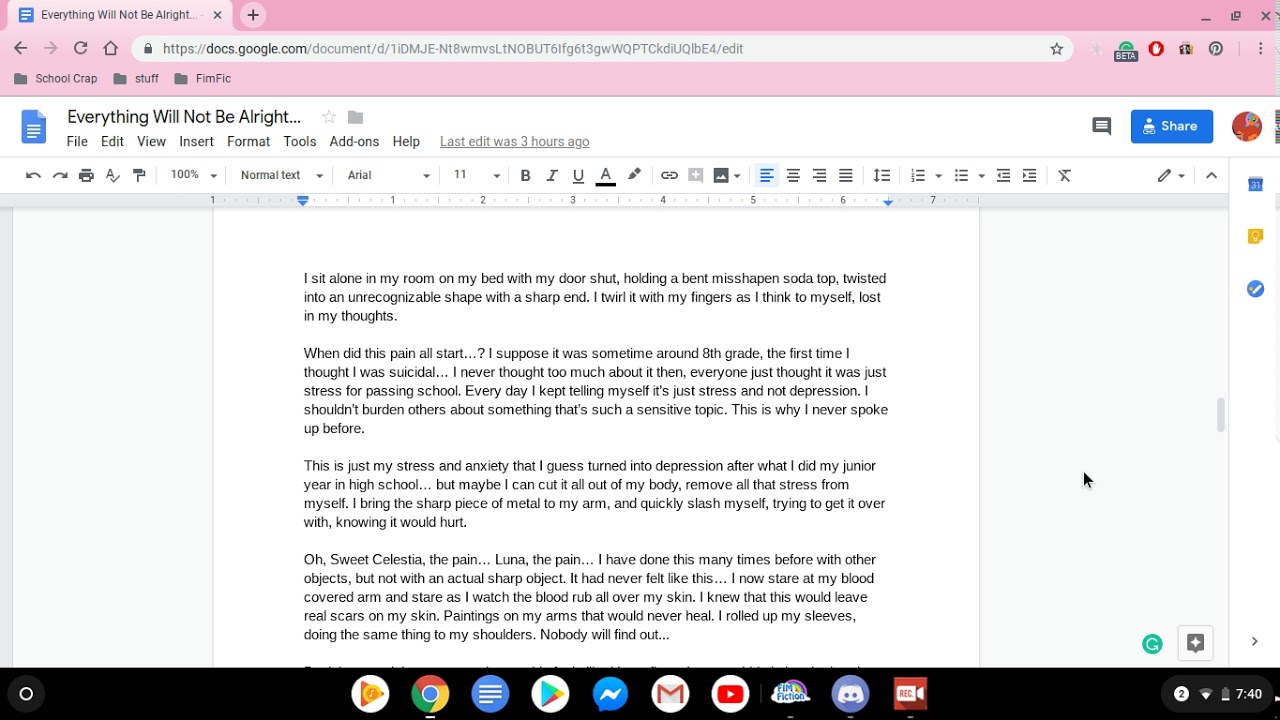The image size is (1280, 720).
Task: Set center alignment
Action: (x=793, y=175)
